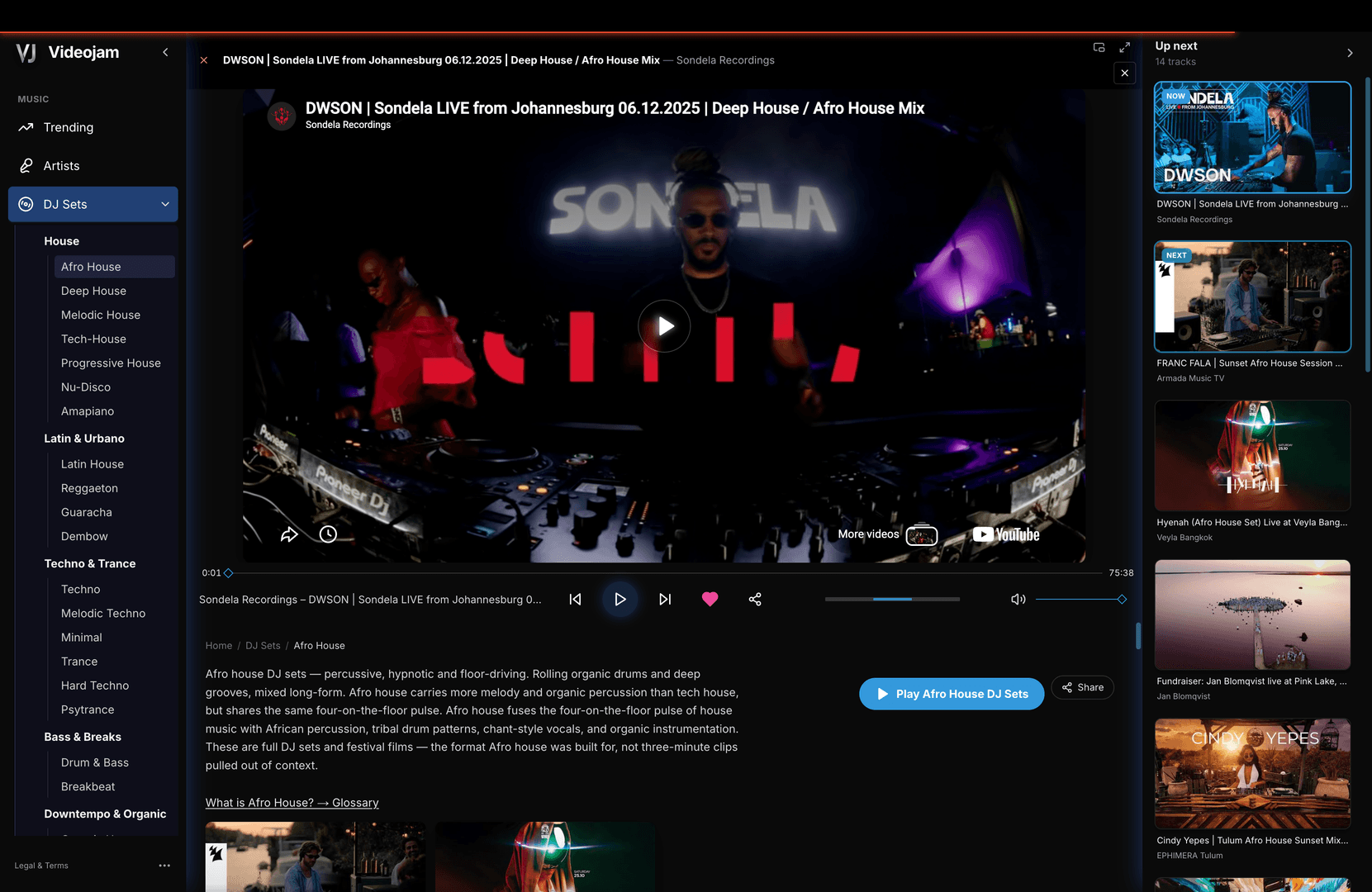Click the DJ Sets disc icon

(x=26, y=204)
